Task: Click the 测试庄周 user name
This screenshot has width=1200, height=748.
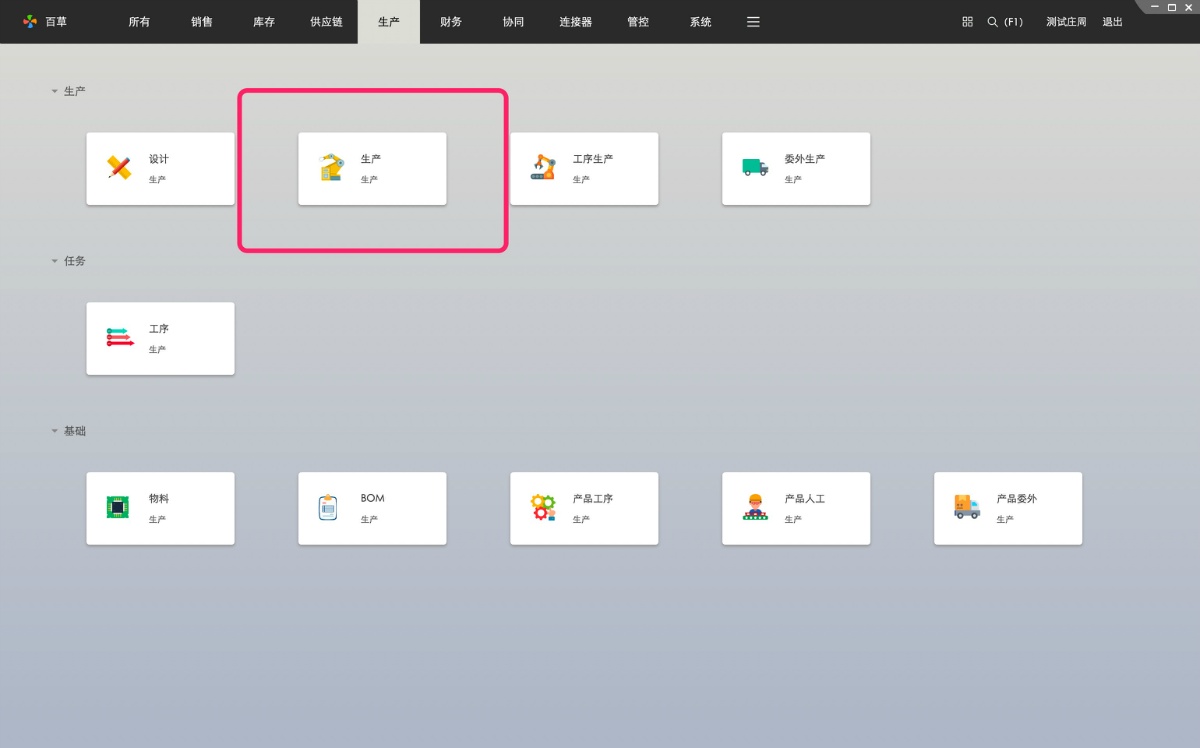Action: point(1066,22)
